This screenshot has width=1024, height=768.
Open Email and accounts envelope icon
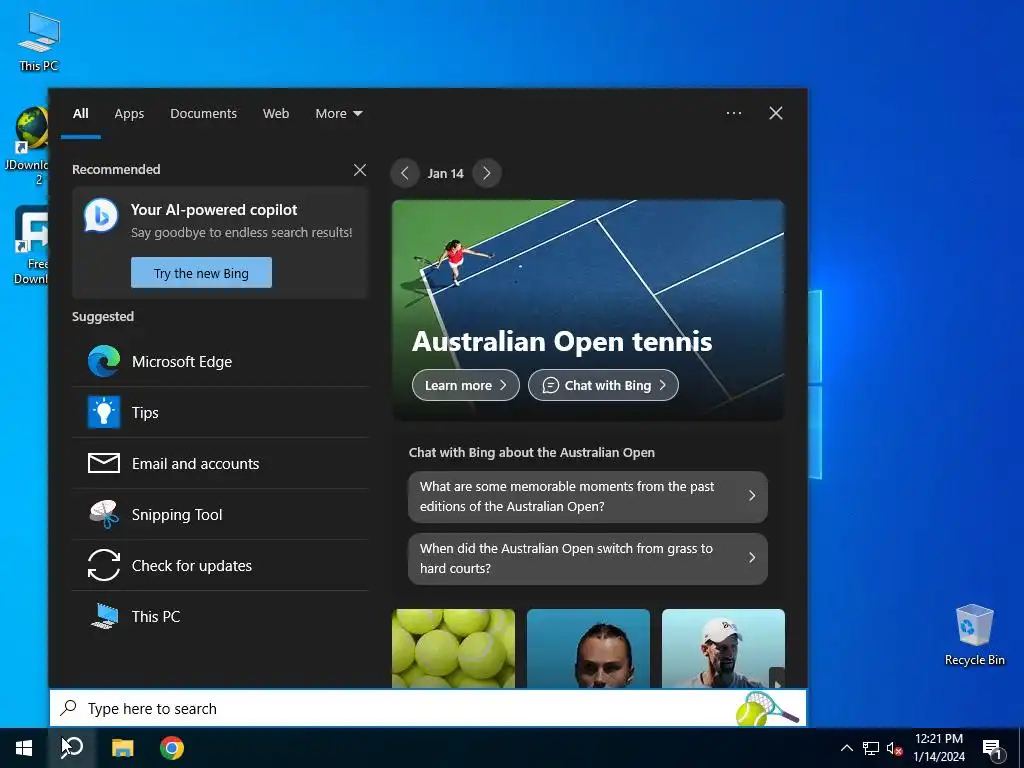[104, 463]
